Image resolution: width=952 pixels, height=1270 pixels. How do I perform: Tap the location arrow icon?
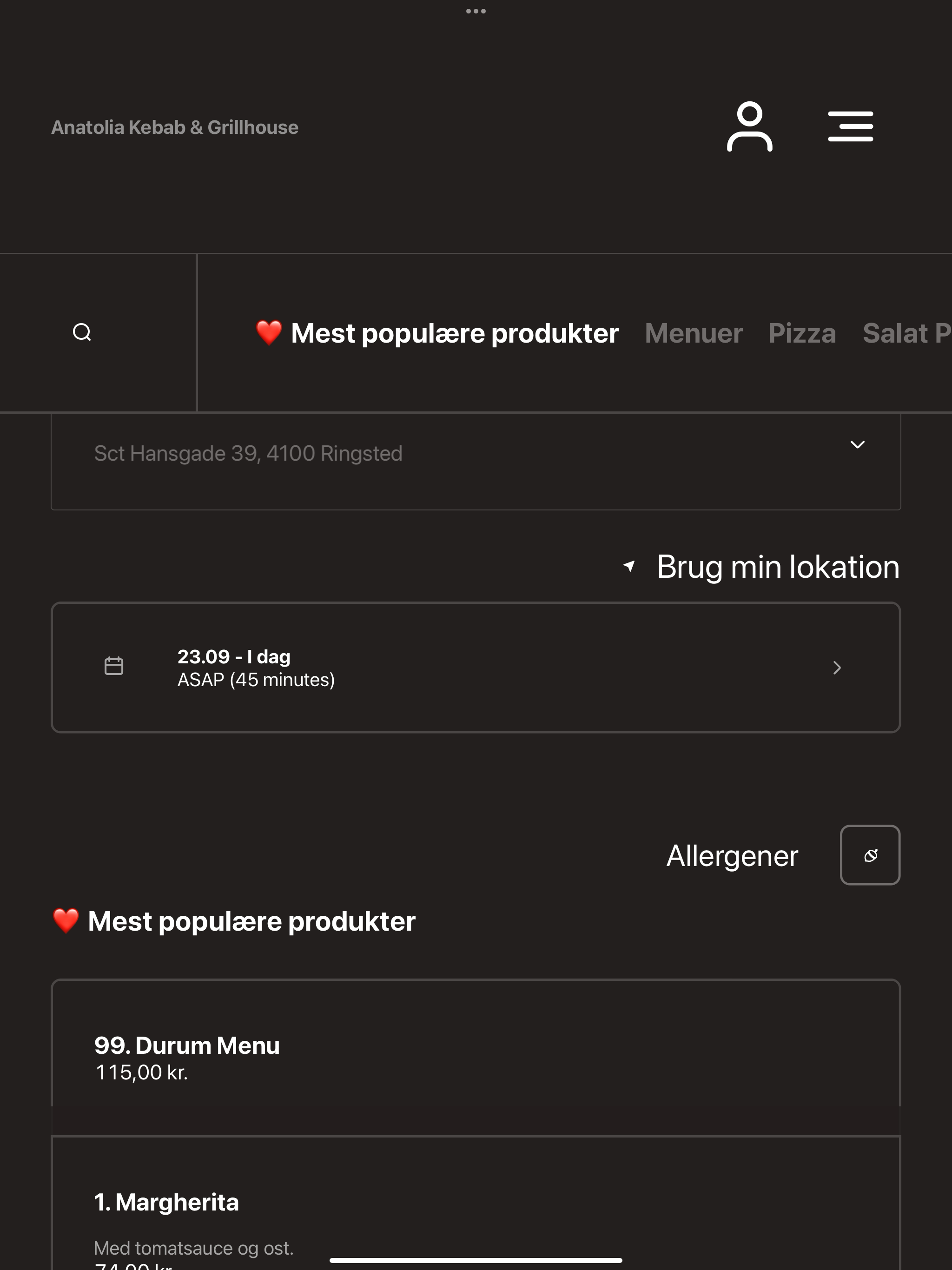pyautogui.click(x=629, y=566)
